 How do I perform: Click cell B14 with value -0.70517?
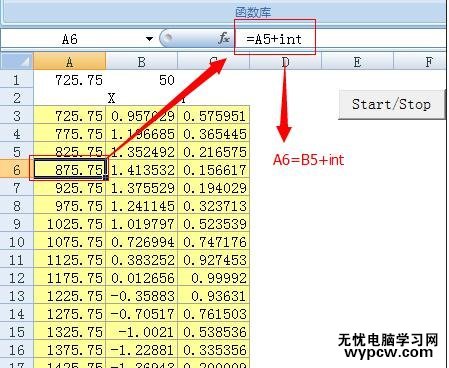click(142, 314)
